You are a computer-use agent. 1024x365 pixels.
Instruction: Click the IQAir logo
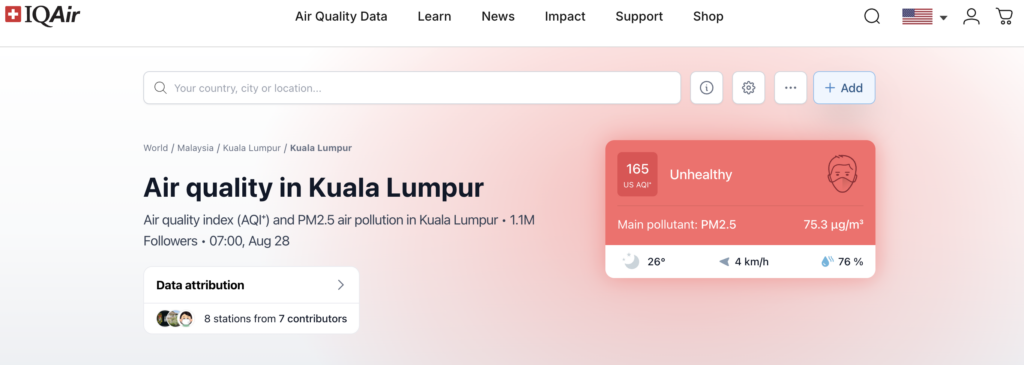point(42,16)
